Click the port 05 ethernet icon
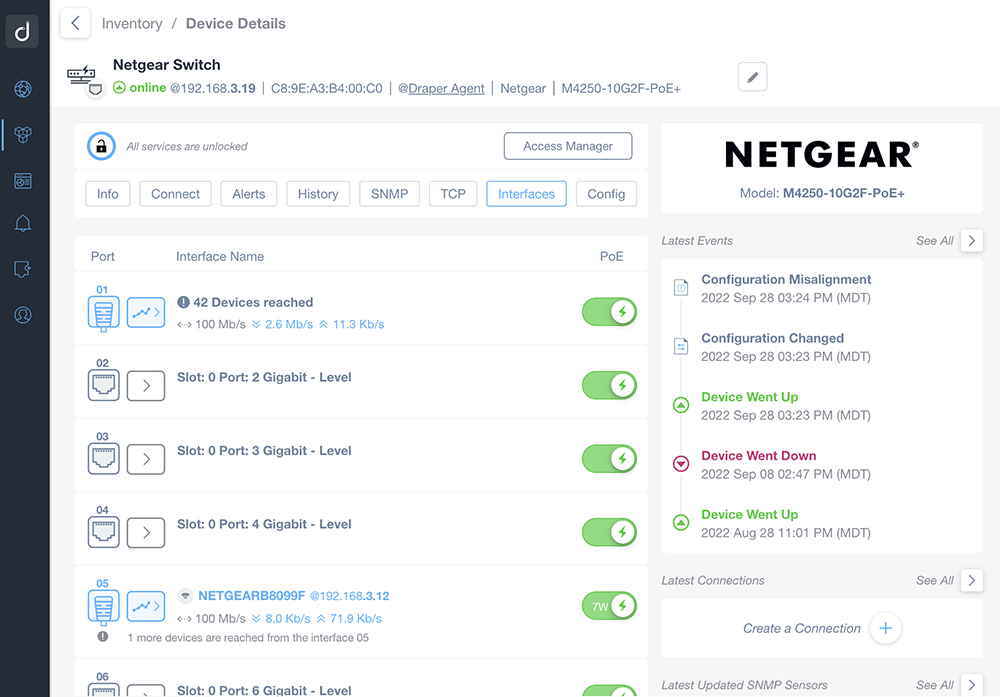Image resolution: width=1000 pixels, height=697 pixels. coord(103,607)
